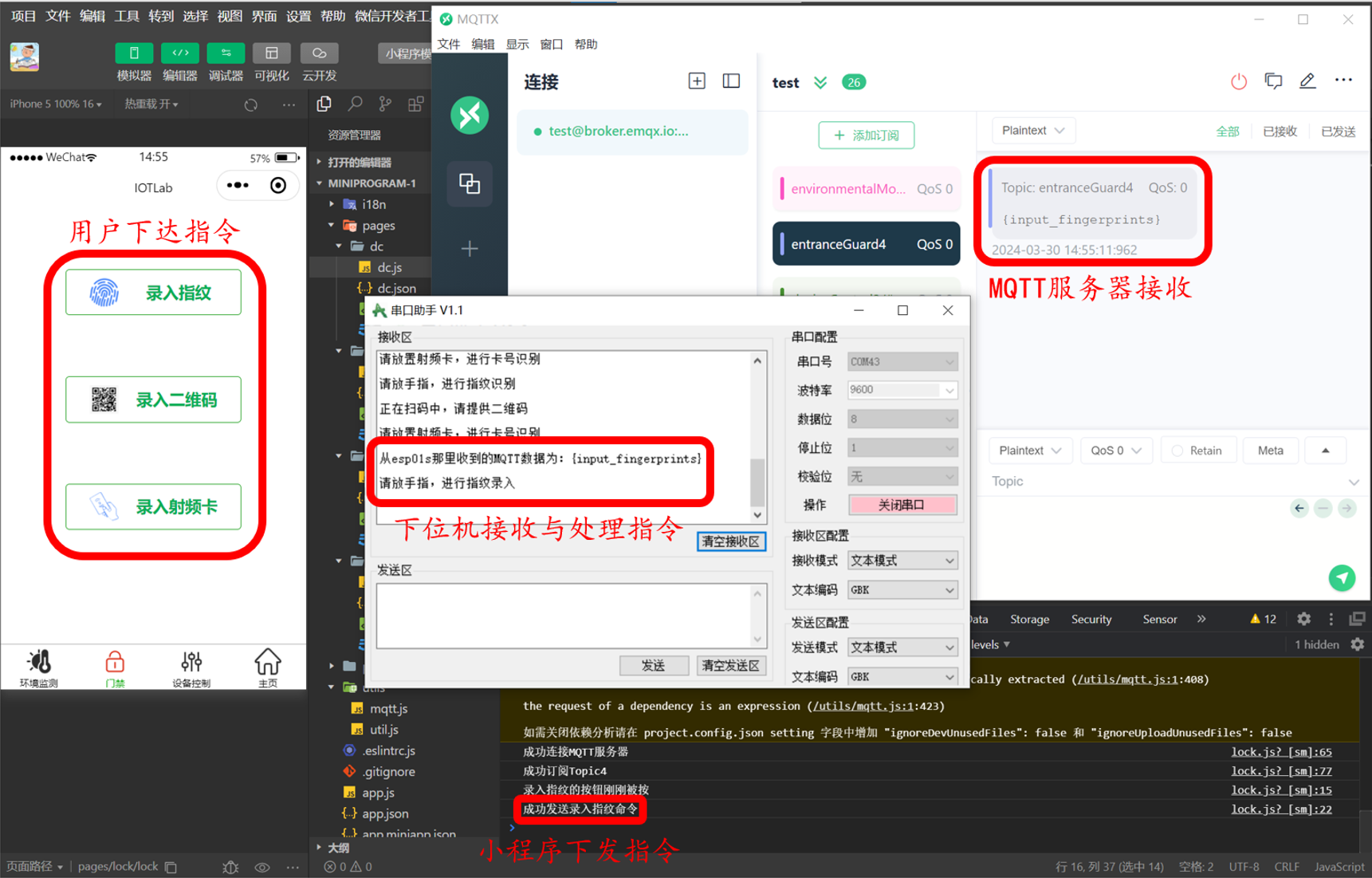Toggle the editor panel button
This screenshot has width=1372, height=878.
(180, 53)
